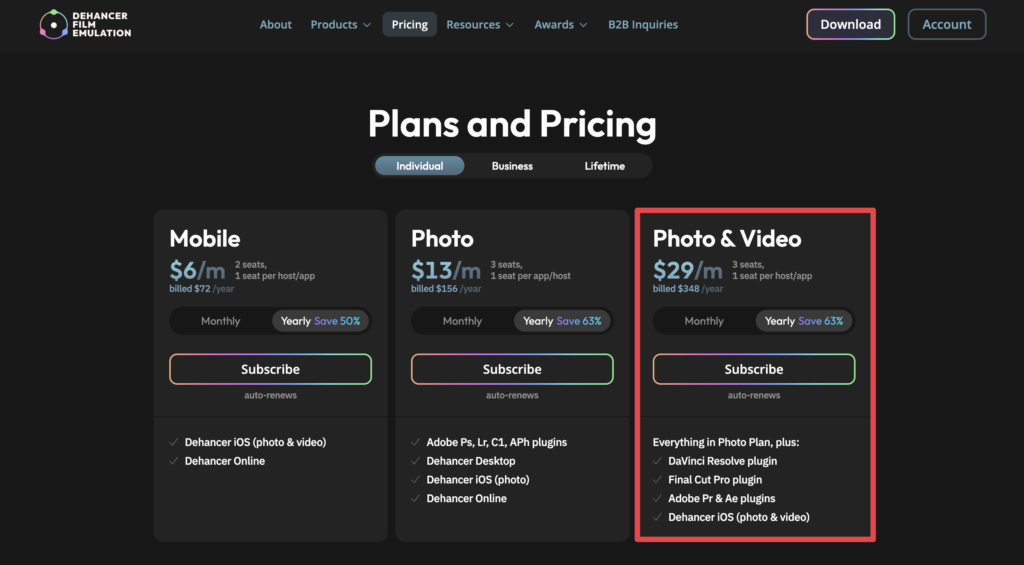Select Yearly Save 63% on Photo plan
The width and height of the screenshot is (1024, 565).
[x=562, y=321]
